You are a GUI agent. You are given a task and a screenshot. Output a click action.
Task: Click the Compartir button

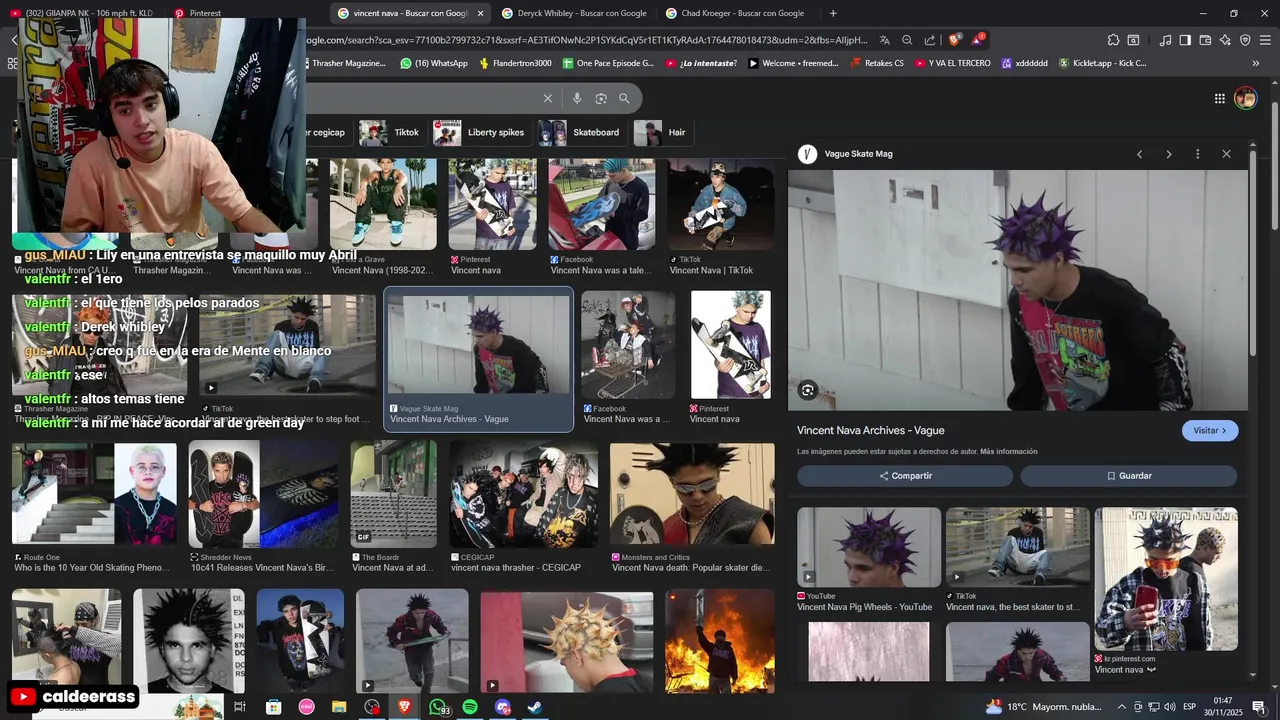[x=905, y=476]
